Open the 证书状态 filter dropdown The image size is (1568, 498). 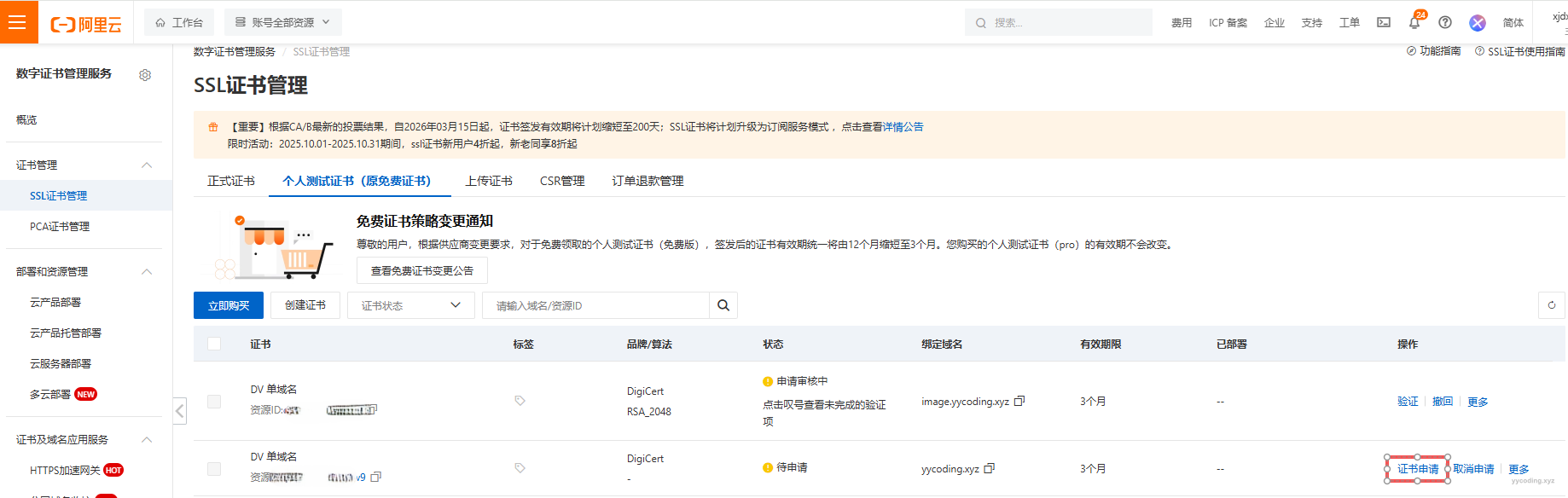410,305
